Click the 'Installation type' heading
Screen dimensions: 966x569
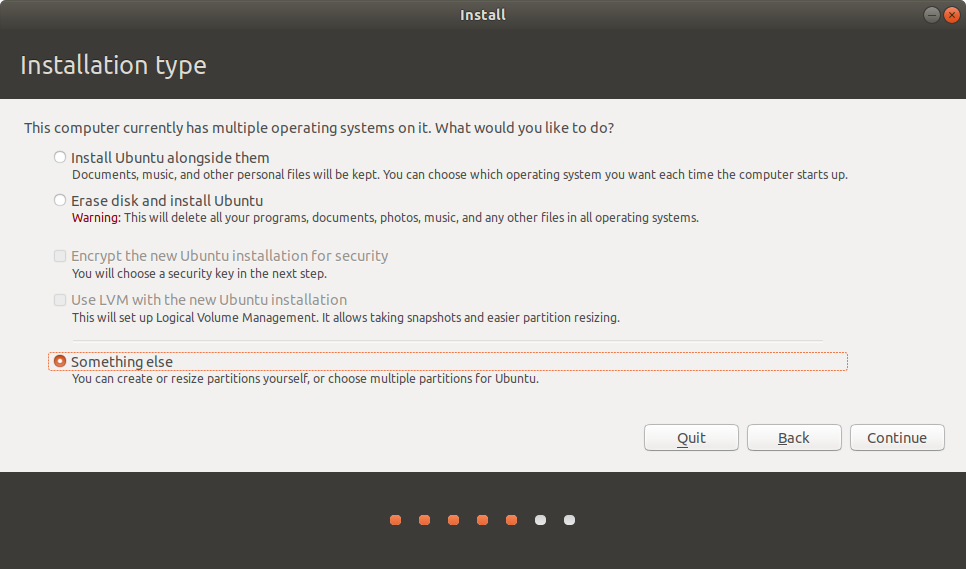[113, 65]
